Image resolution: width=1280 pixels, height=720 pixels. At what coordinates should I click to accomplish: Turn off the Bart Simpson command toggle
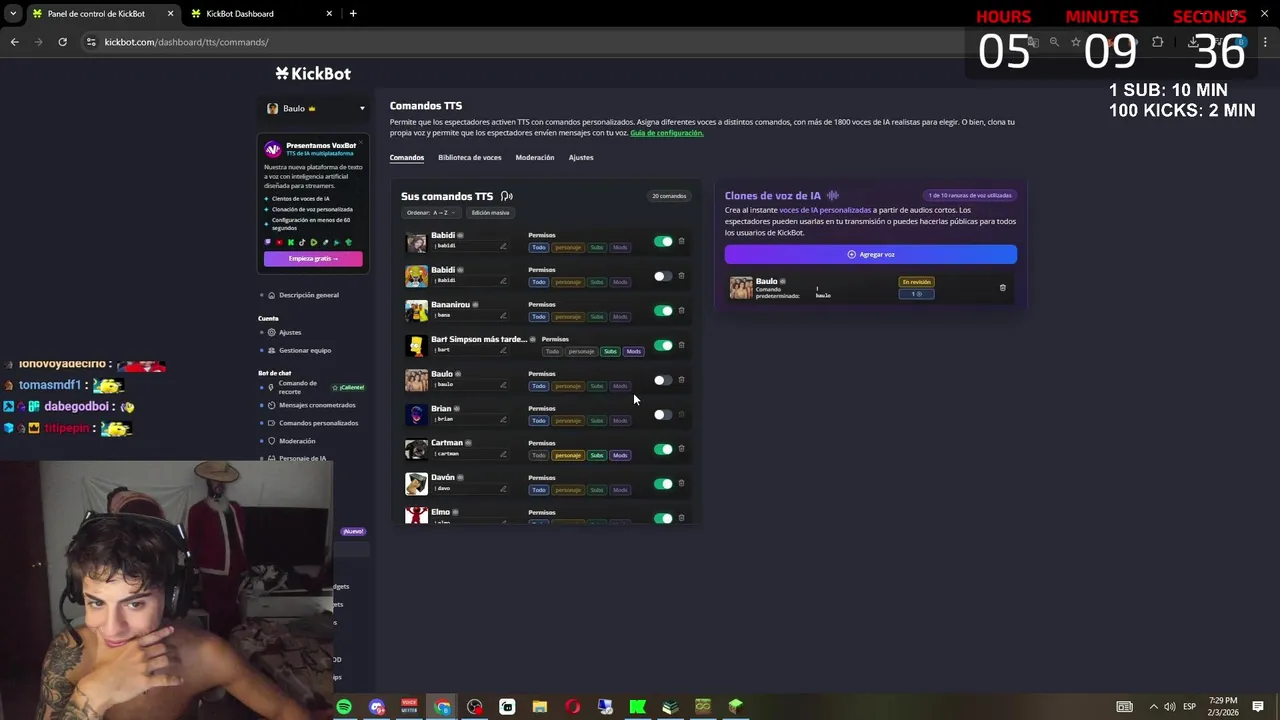663,345
